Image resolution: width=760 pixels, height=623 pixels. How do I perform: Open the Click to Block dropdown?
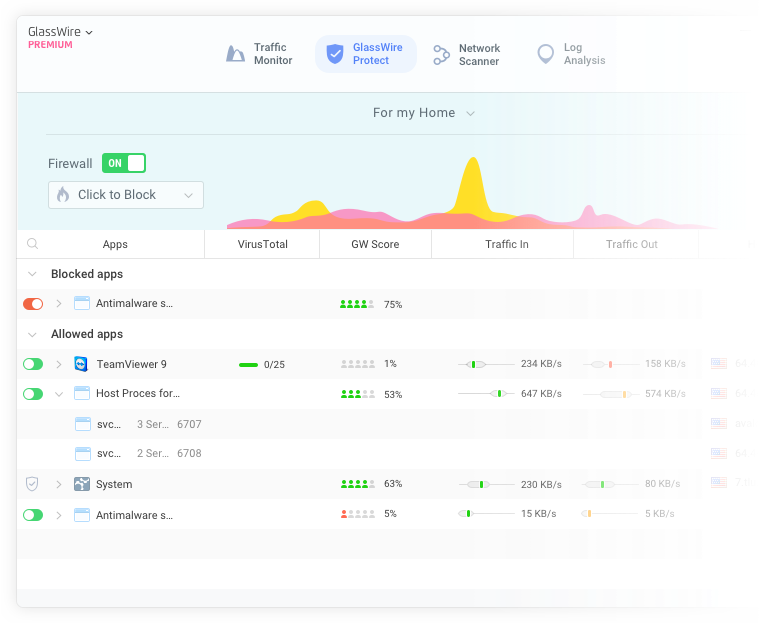pyautogui.click(x=126, y=195)
